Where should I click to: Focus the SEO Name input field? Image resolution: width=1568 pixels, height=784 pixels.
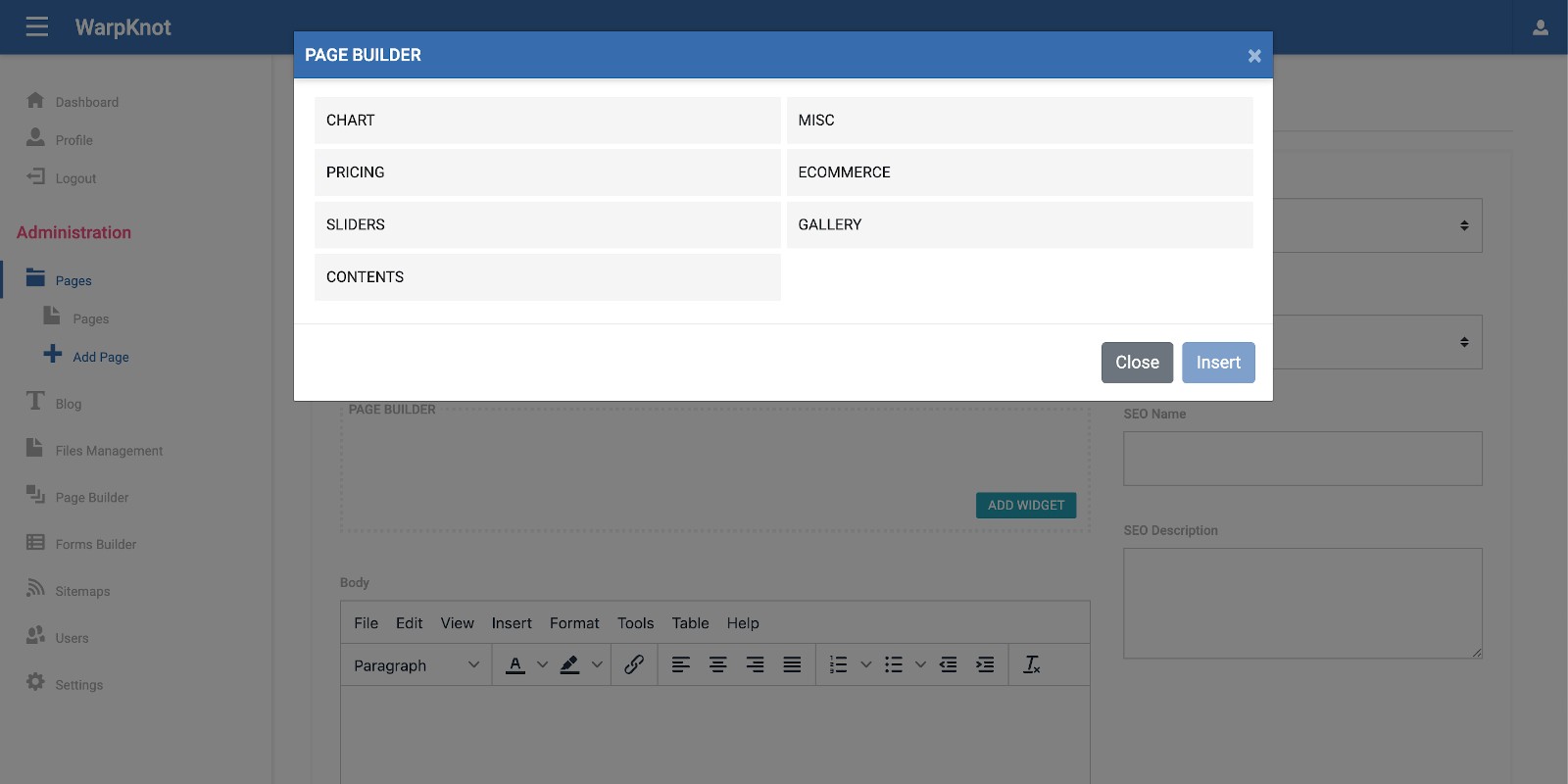coord(1302,459)
